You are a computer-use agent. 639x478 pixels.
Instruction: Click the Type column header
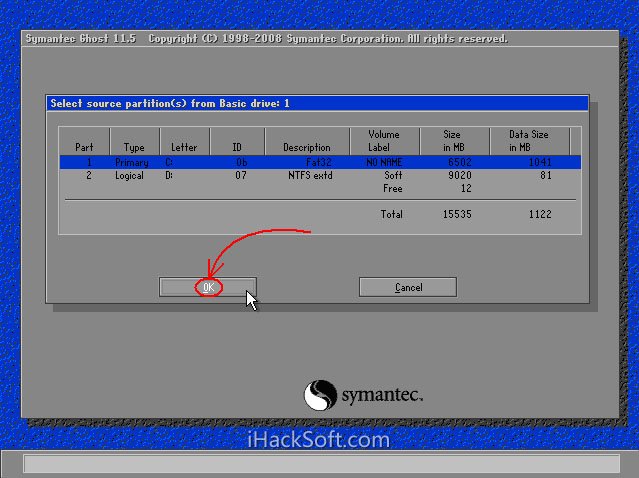tap(134, 148)
